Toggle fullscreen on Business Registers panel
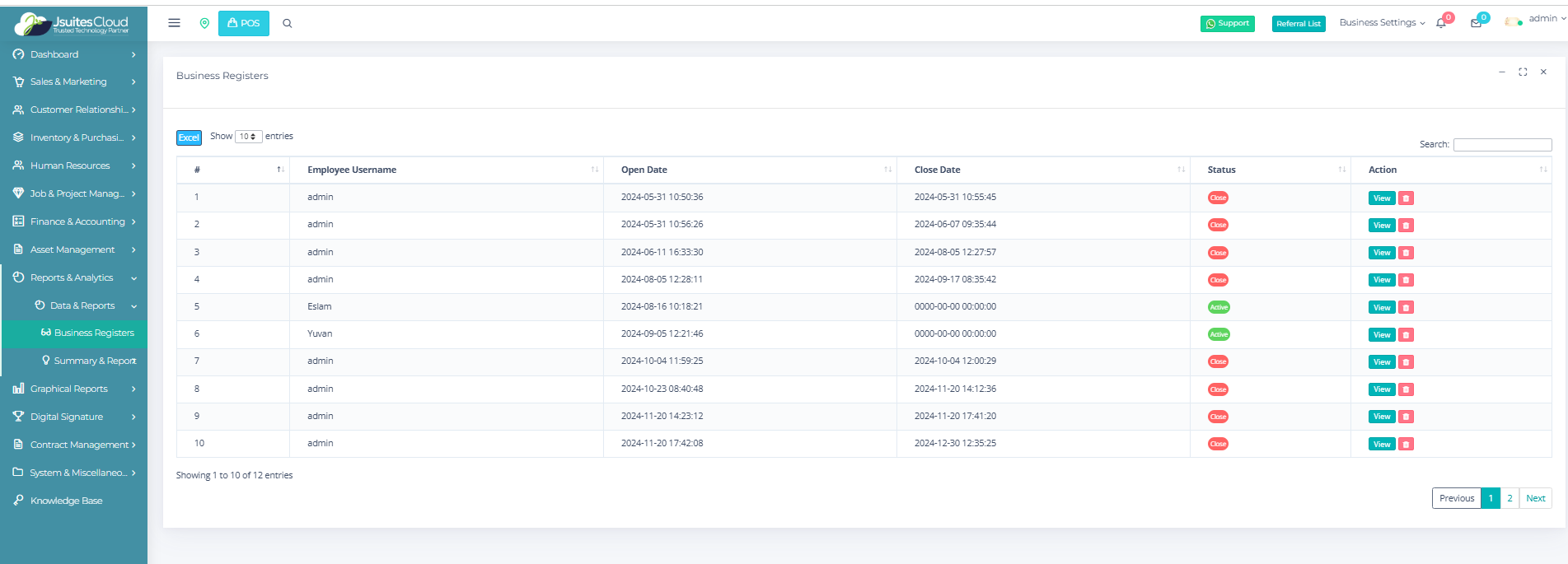The image size is (1568, 564). pyautogui.click(x=1523, y=72)
